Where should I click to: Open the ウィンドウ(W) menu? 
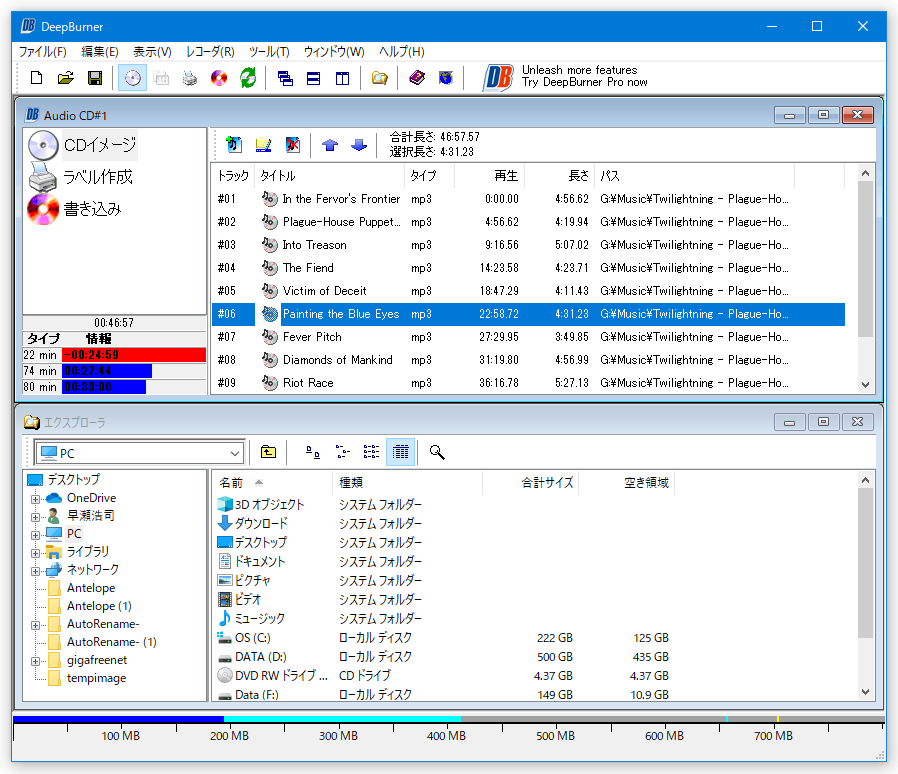pos(334,52)
